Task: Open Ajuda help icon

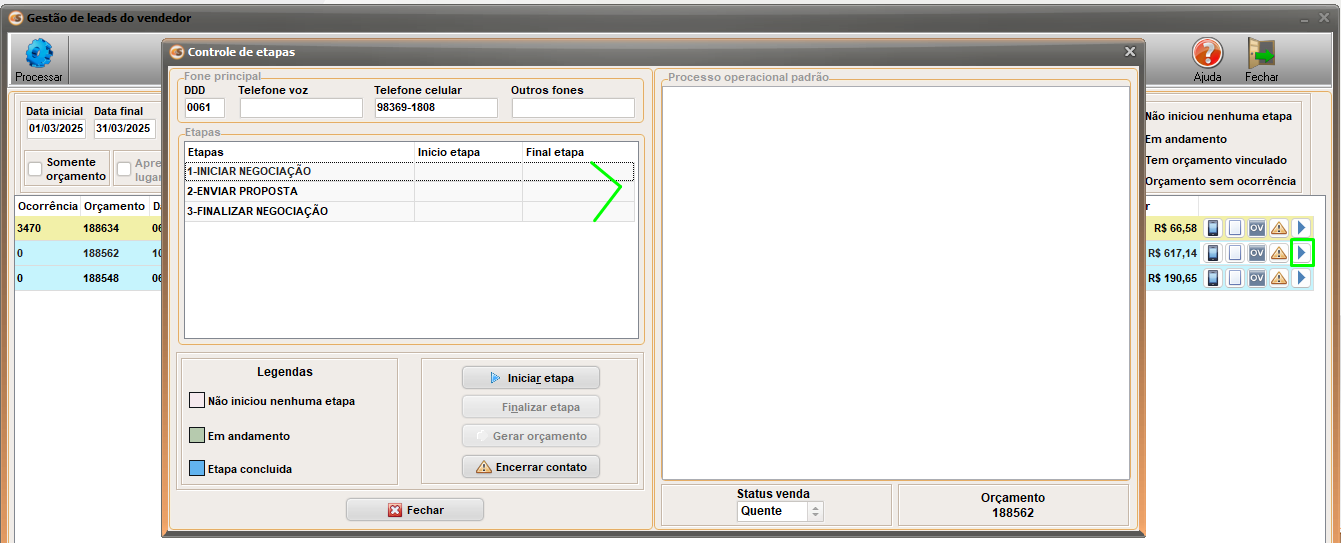Action: point(1207,54)
